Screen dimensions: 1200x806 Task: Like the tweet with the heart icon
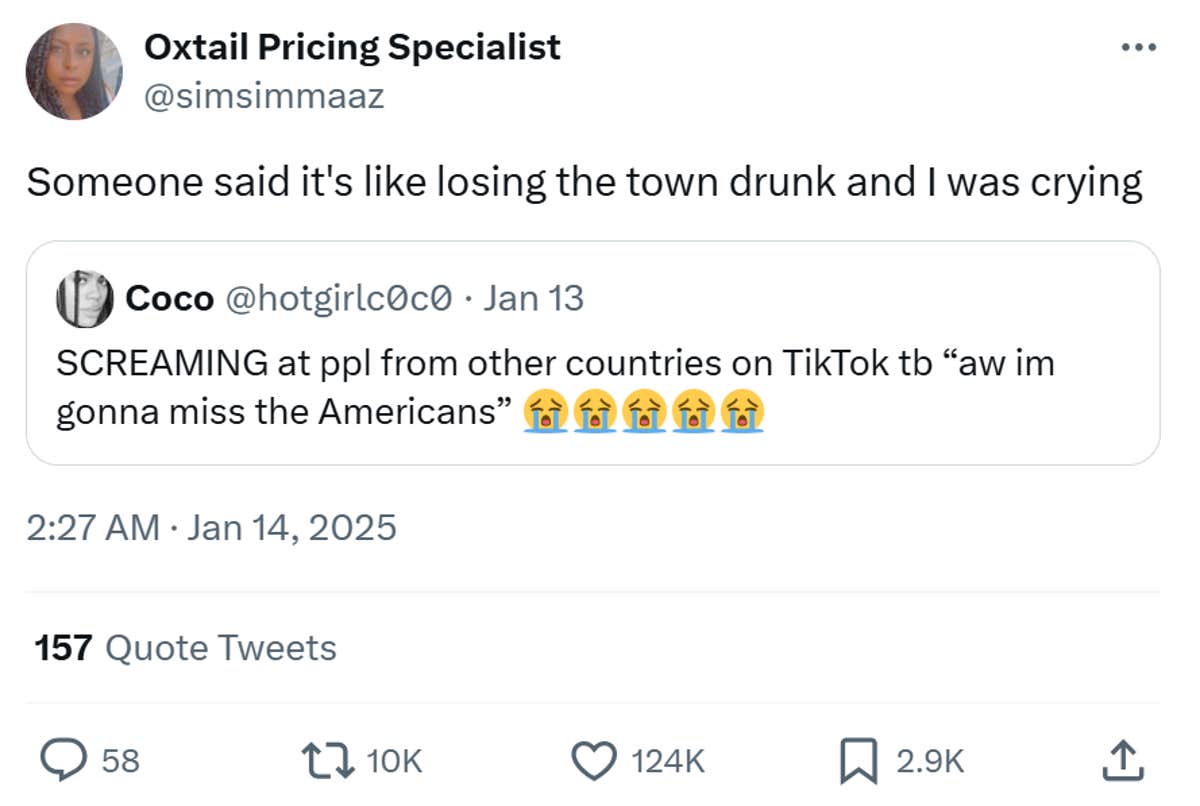tap(600, 761)
